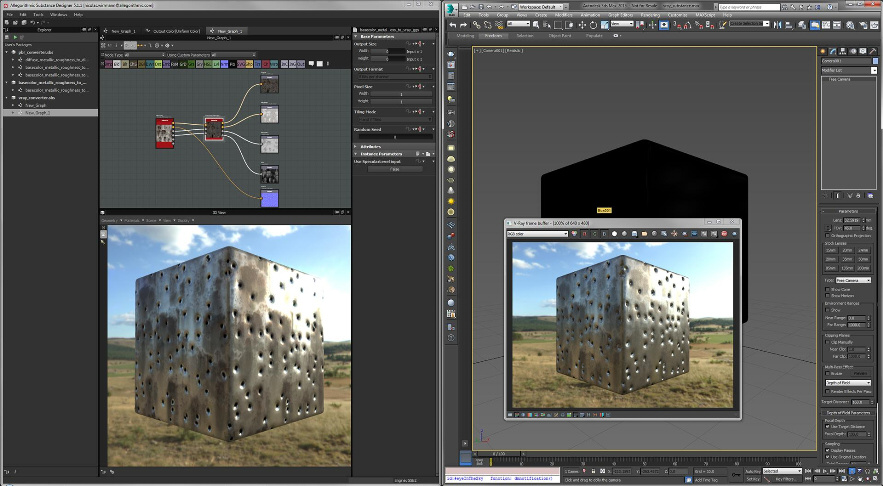Open the Curve Editor icon

point(827,25)
